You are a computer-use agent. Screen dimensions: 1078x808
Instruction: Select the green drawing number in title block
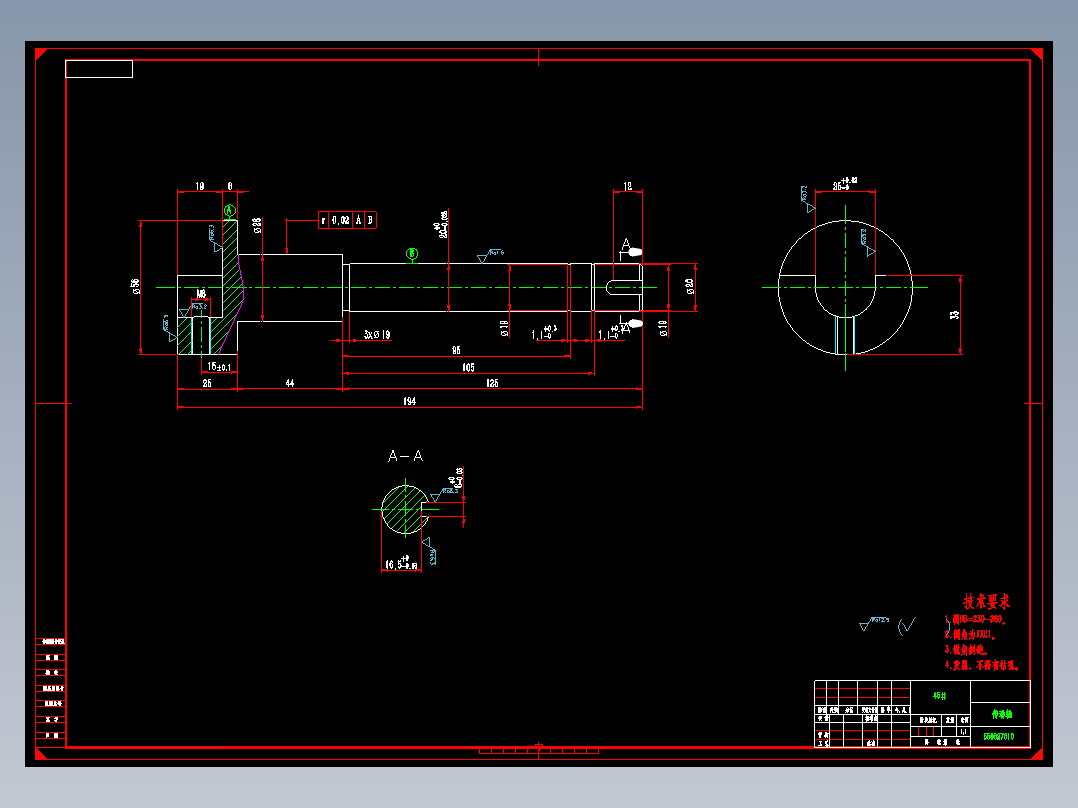(x=999, y=736)
